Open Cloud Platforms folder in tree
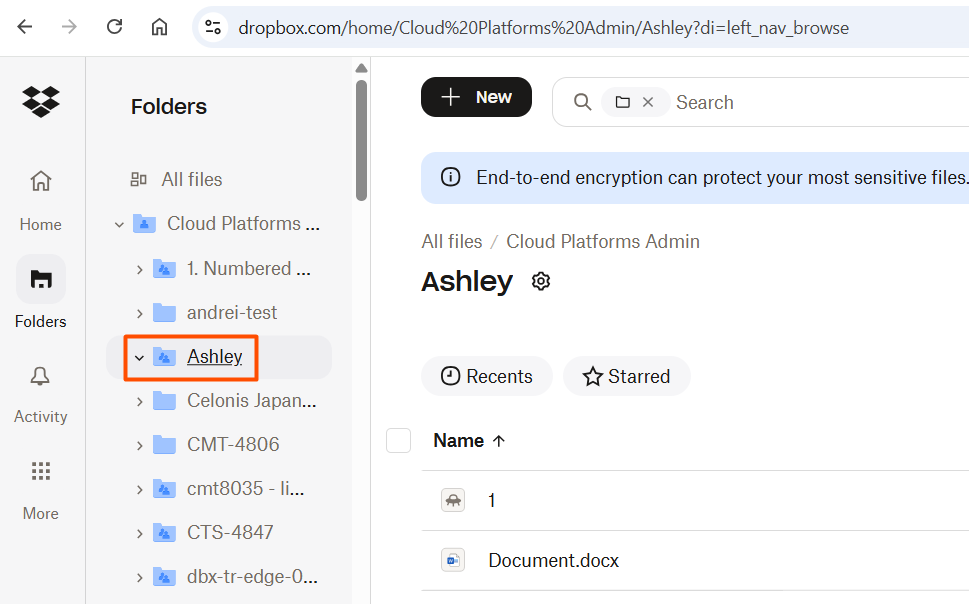Image resolution: width=969 pixels, height=604 pixels. [x=243, y=224]
